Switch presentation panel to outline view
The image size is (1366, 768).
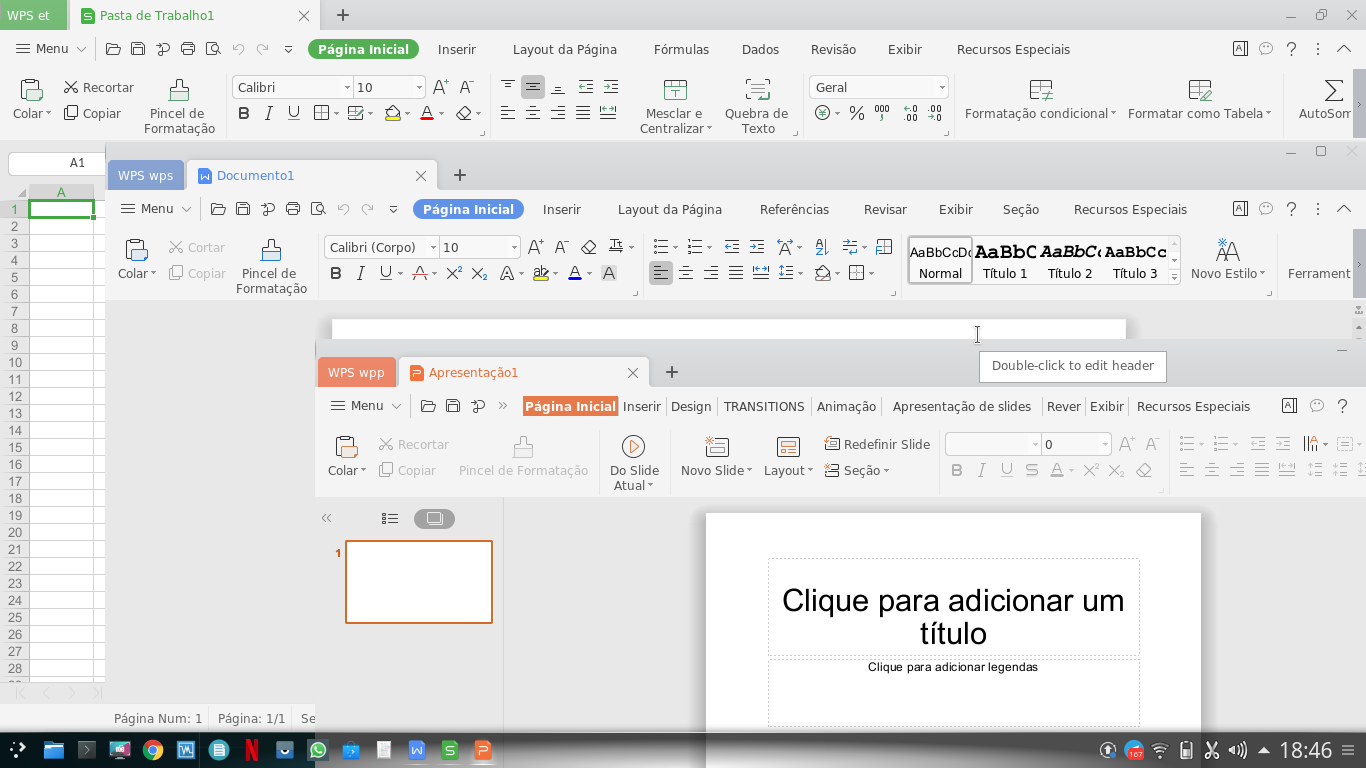coord(390,518)
